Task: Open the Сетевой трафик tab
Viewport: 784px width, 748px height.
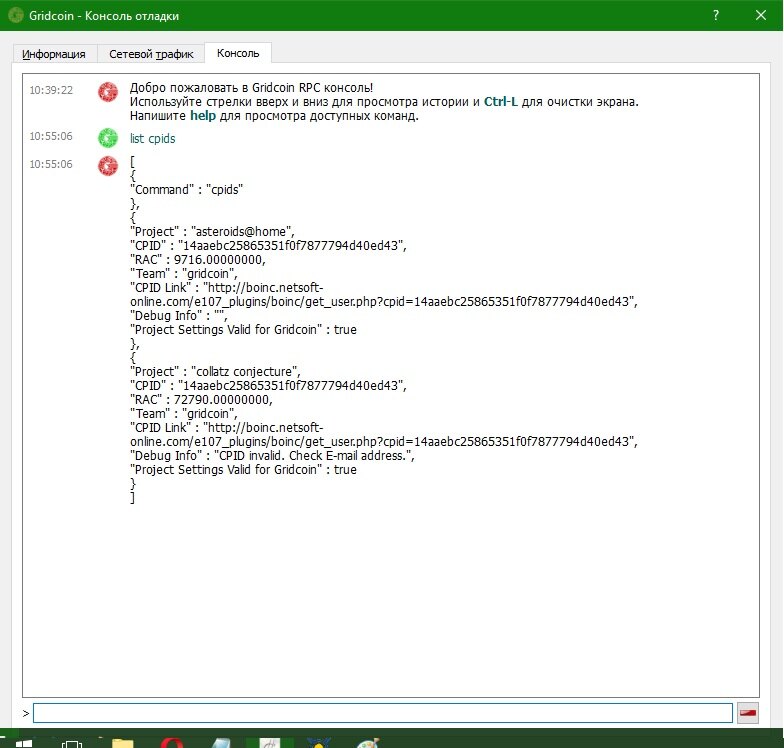Action: click(151, 54)
